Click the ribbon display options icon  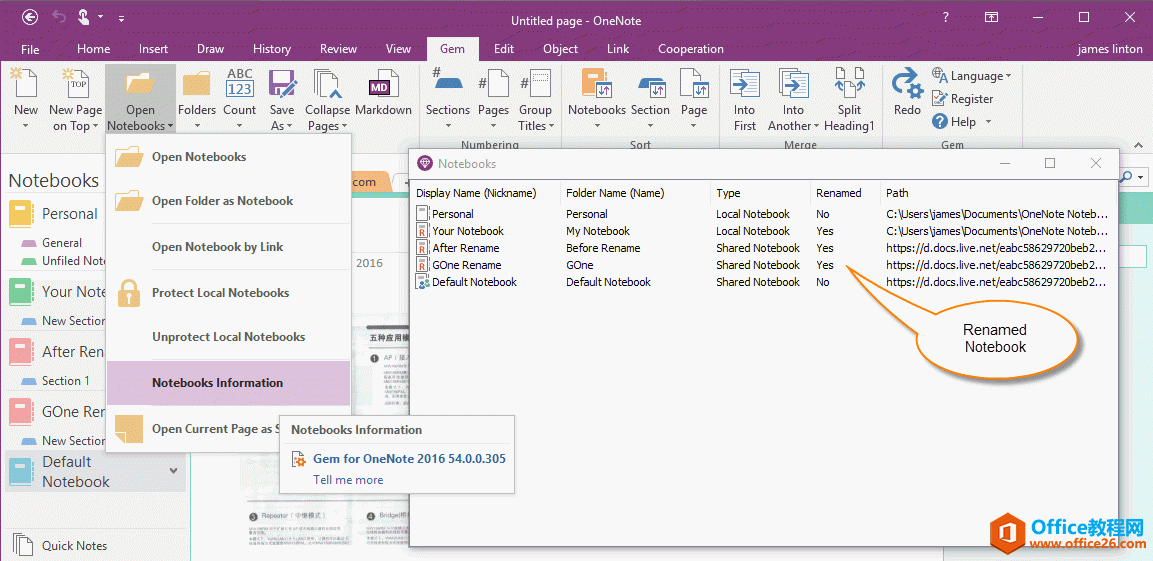(x=992, y=17)
